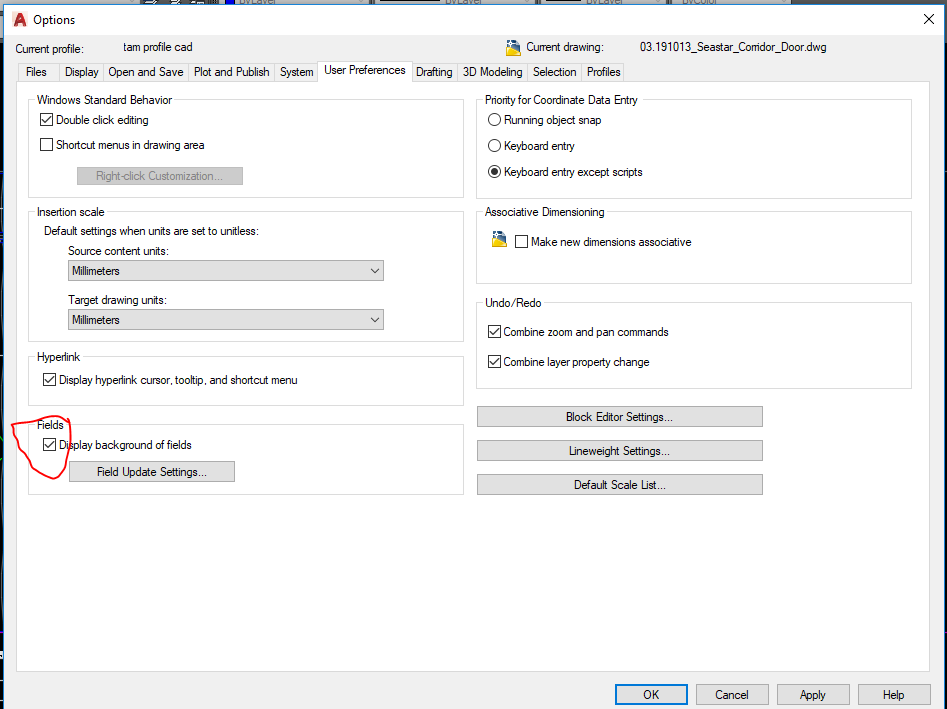This screenshot has height=709, width=947.
Task: Toggle Combine layer property change checkbox
Action: (494, 362)
